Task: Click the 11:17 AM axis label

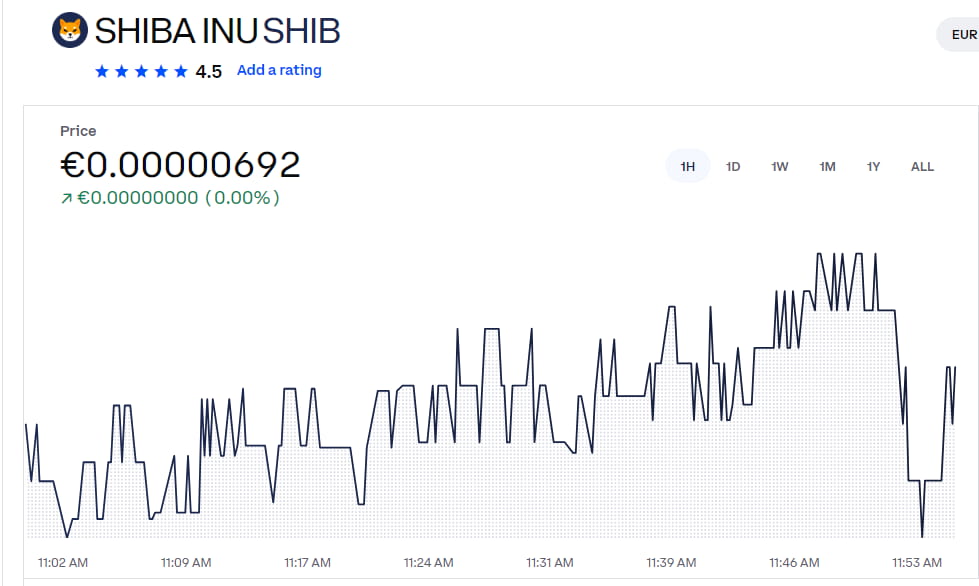Action: (307, 562)
